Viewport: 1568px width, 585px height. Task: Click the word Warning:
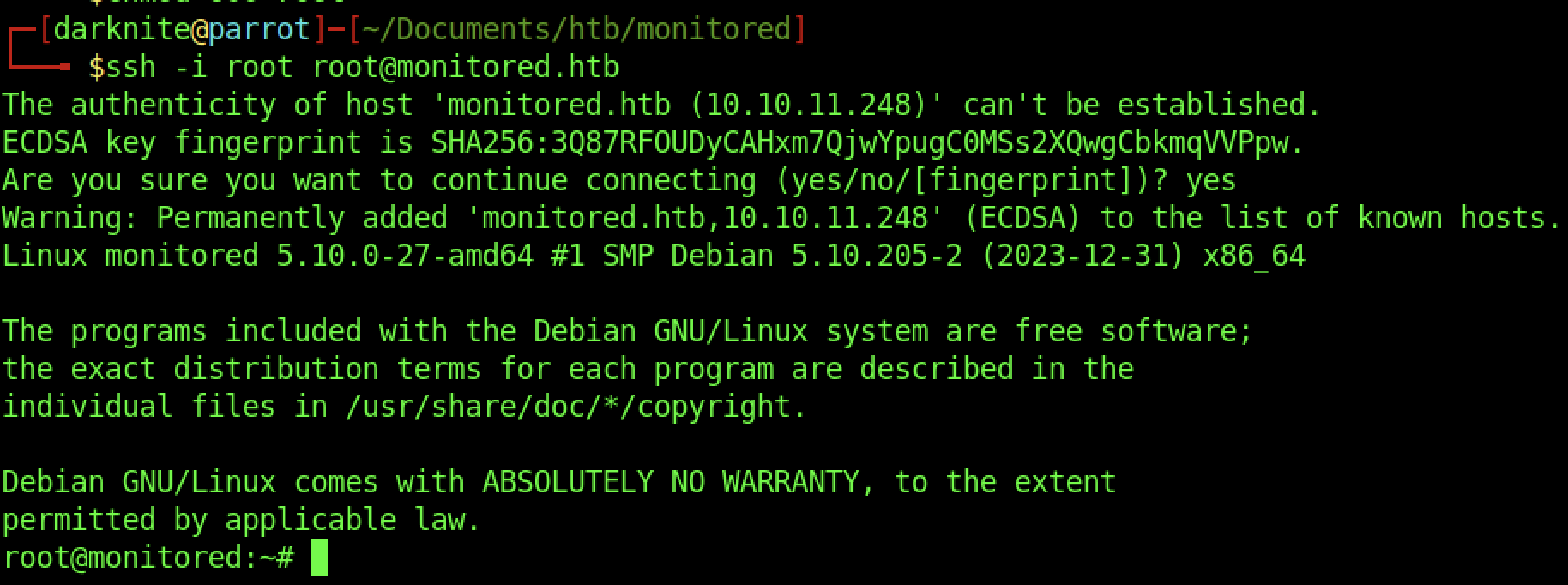(x=69, y=218)
